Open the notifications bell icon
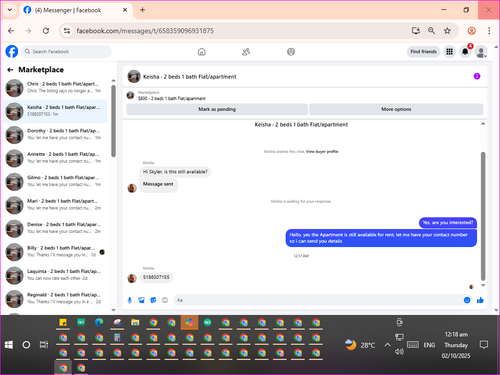Screen dimensions: 500x375 pos(465,52)
